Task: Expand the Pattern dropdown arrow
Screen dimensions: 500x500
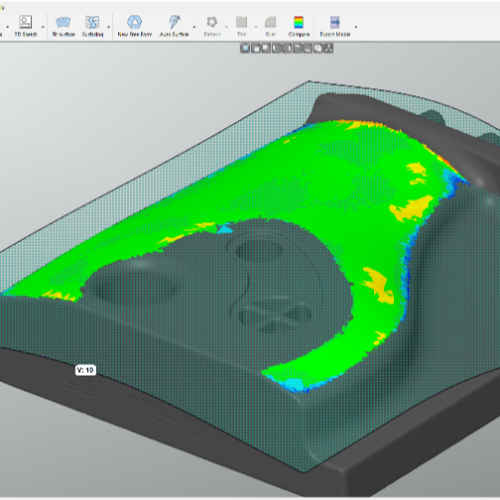Action: click(226, 27)
